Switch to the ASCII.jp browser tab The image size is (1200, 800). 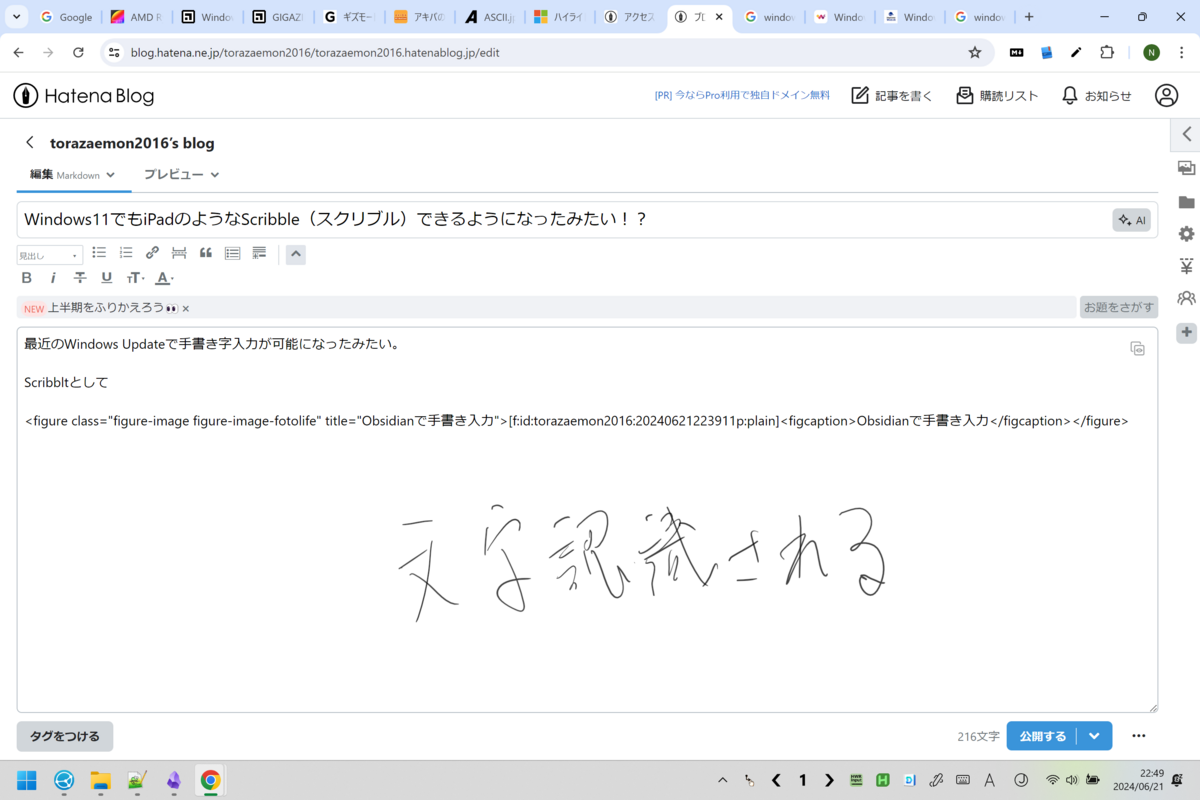(490, 17)
